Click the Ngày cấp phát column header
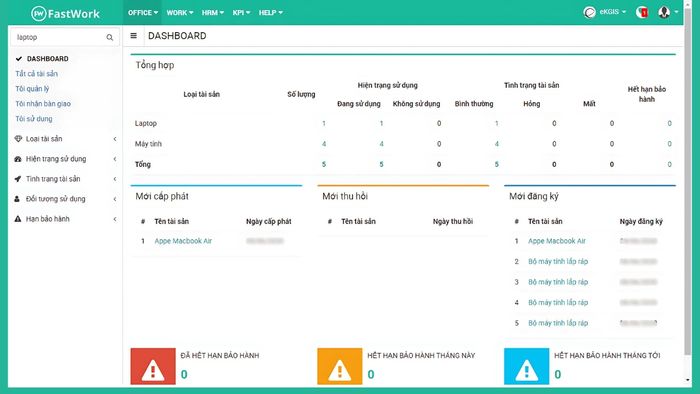 click(268, 221)
